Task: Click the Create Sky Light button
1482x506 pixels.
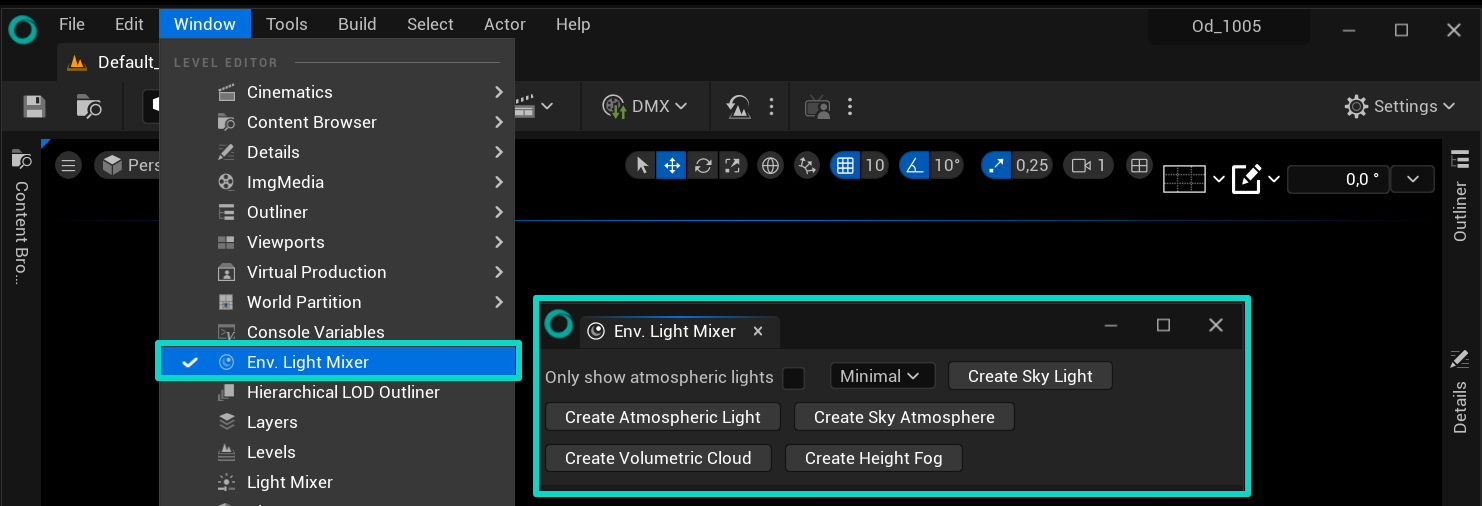Action: [1030, 376]
